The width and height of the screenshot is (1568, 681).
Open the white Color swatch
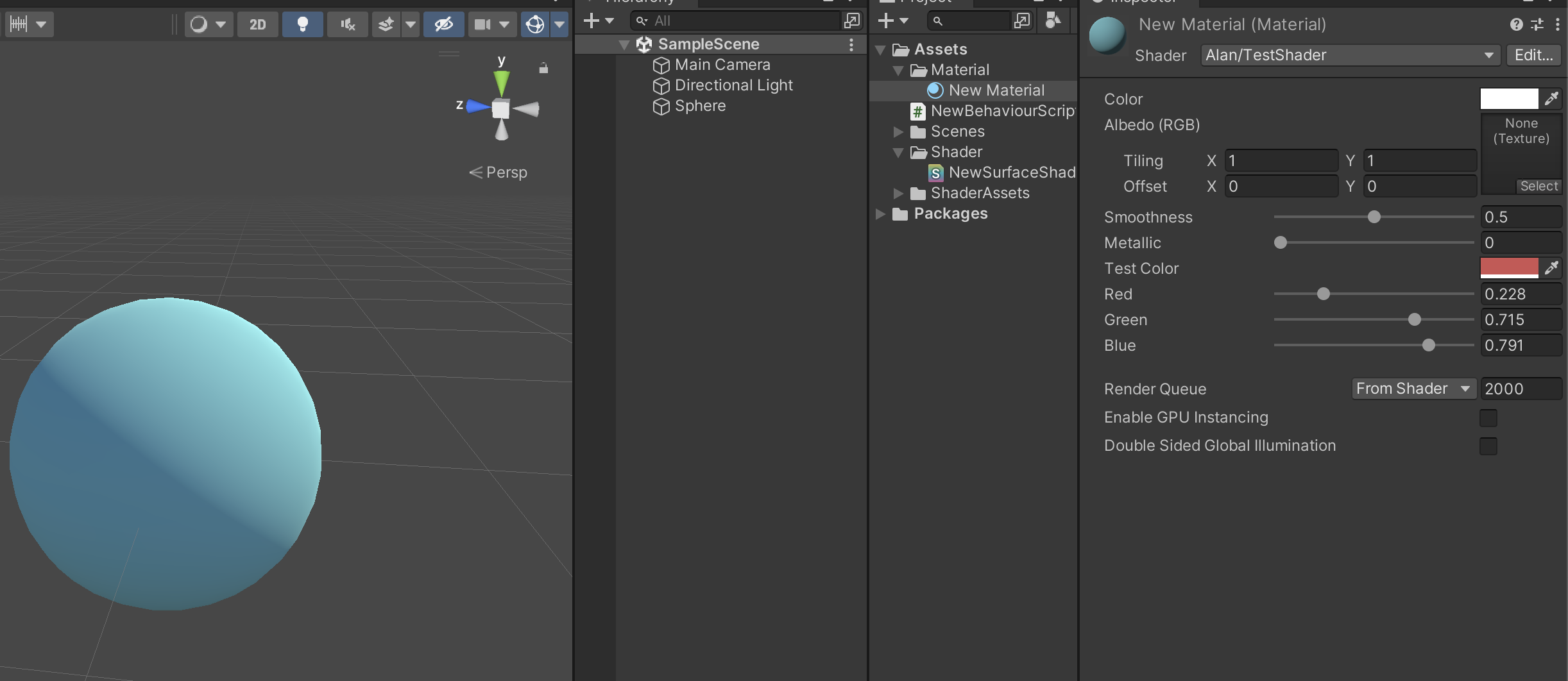point(1509,99)
